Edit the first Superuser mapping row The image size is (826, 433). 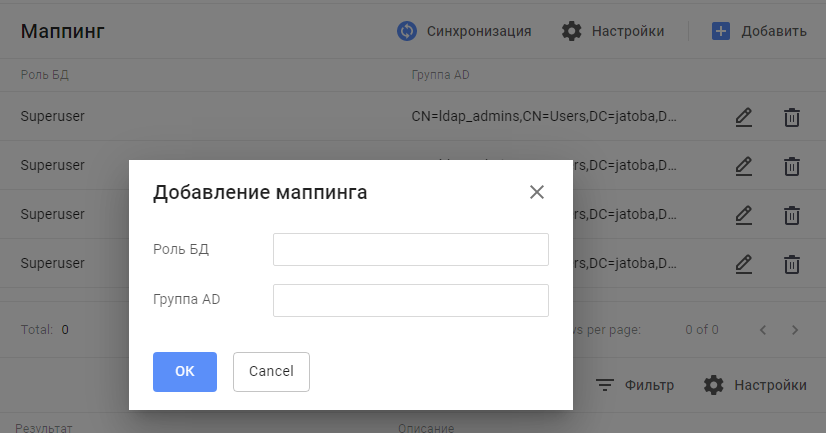[x=743, y=117]
